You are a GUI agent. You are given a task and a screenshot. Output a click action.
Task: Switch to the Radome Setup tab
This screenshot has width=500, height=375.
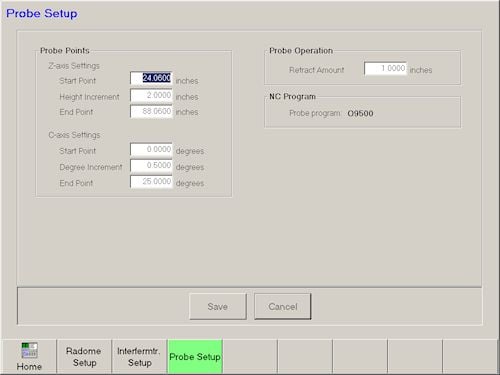coord(84,356)
